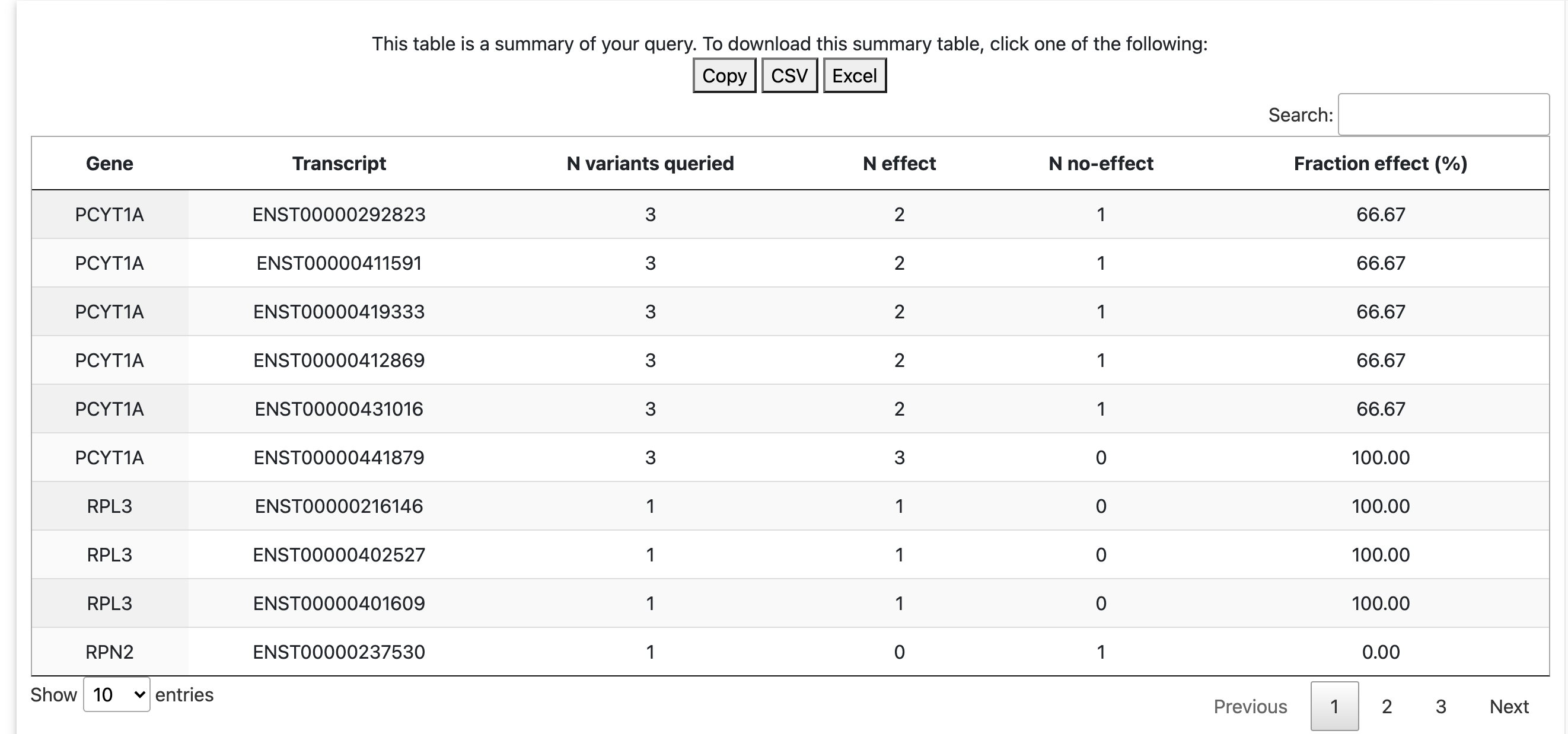Select current page 1 button
The width and height of the screenshot is (1568, 734).
[x=1334, y=706]
